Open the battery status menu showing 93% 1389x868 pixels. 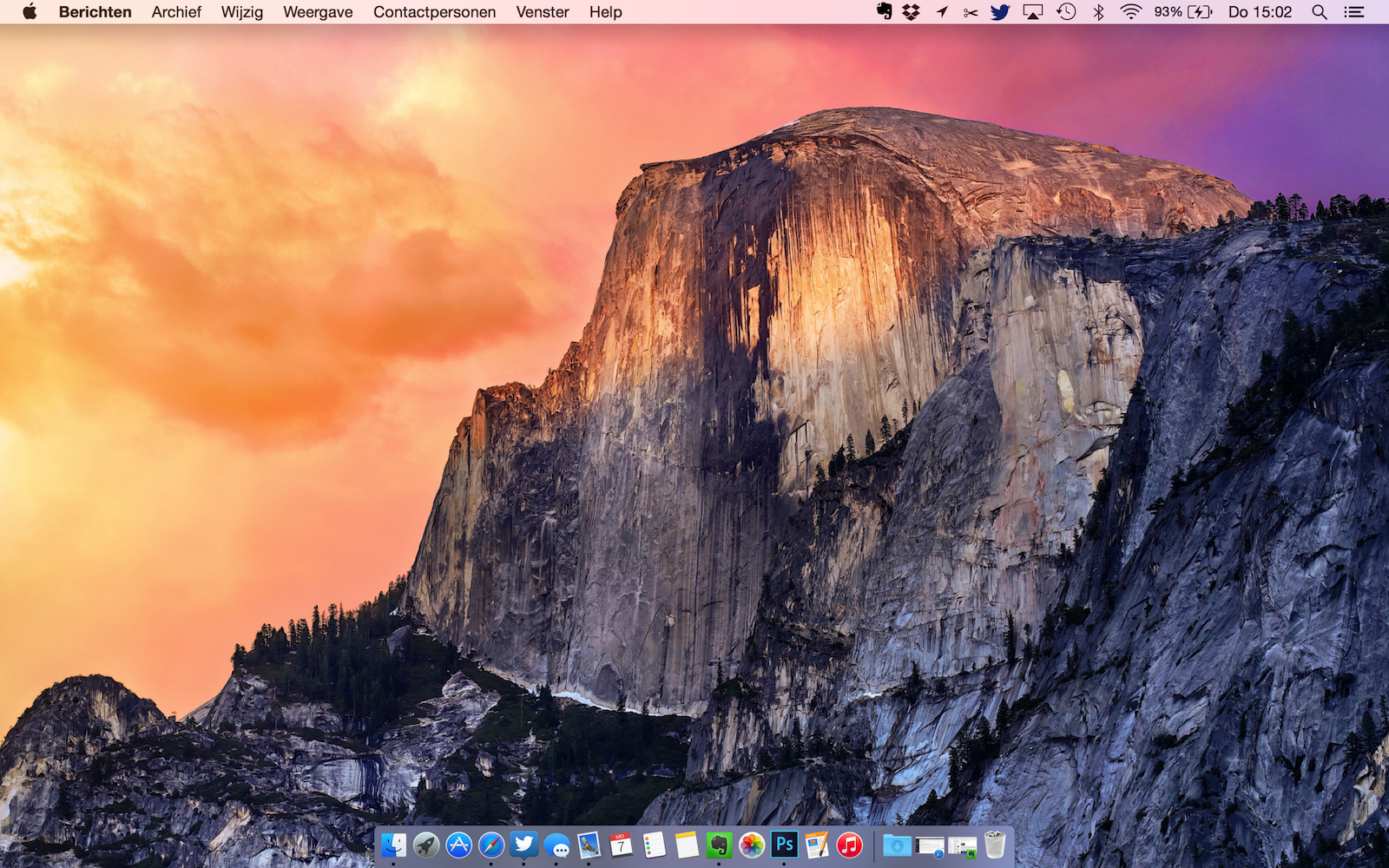[x=1181, y=12]
